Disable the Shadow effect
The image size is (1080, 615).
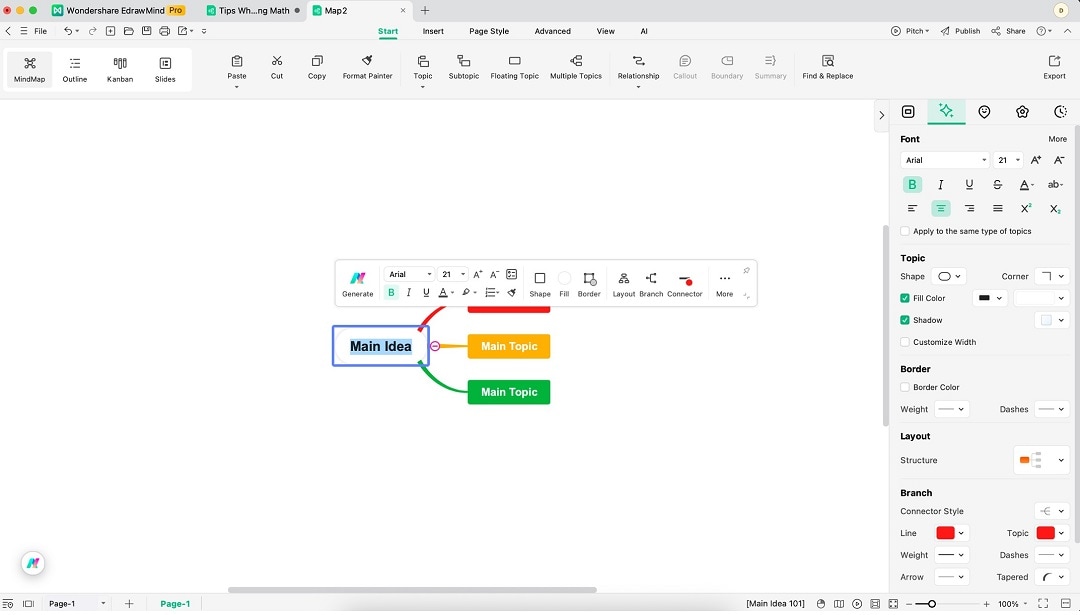pyautogui.click(x=905, y=320)
